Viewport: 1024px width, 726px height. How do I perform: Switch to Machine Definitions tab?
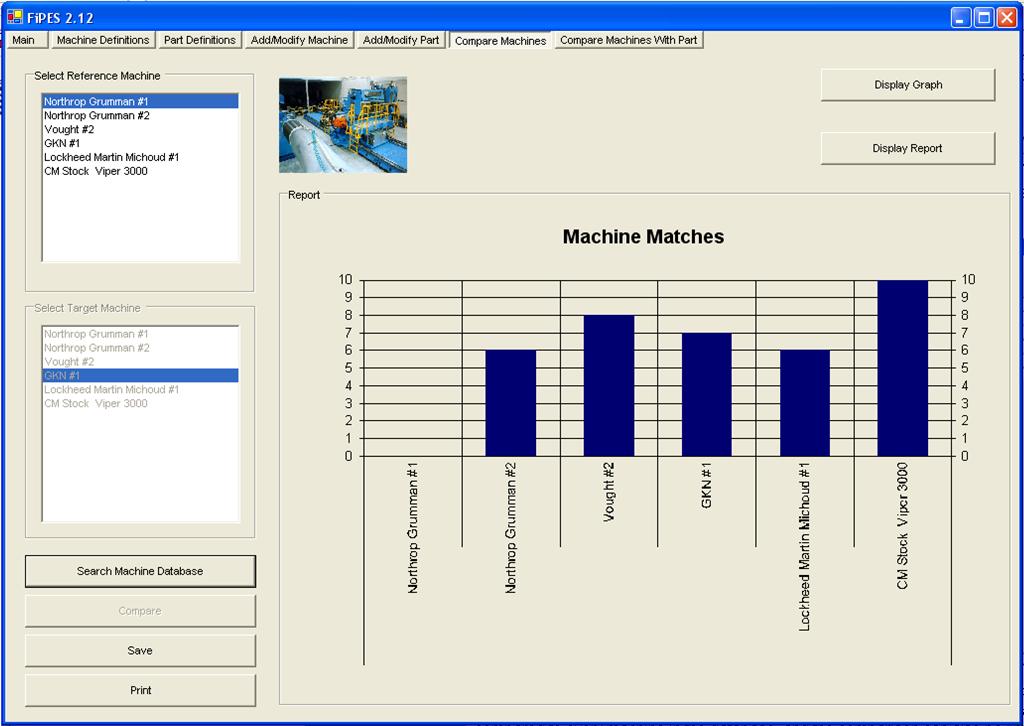point(102,40)
